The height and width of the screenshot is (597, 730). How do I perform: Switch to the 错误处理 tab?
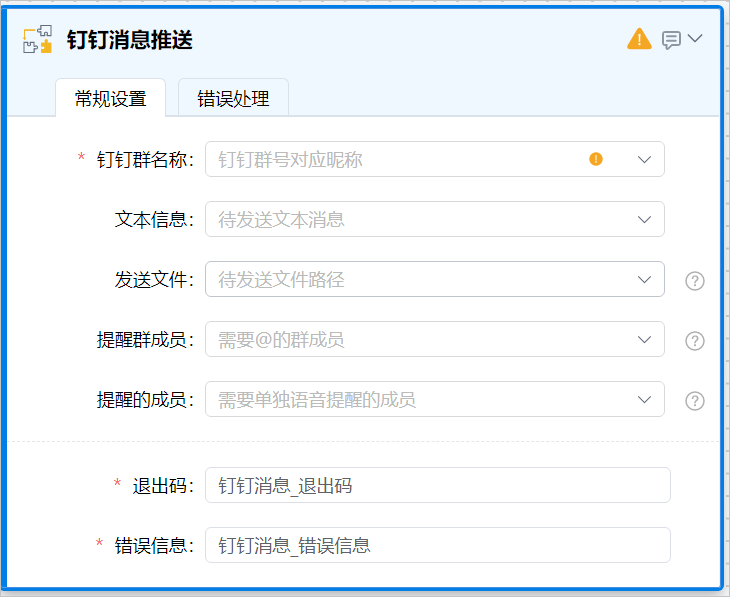coord(233,98)
